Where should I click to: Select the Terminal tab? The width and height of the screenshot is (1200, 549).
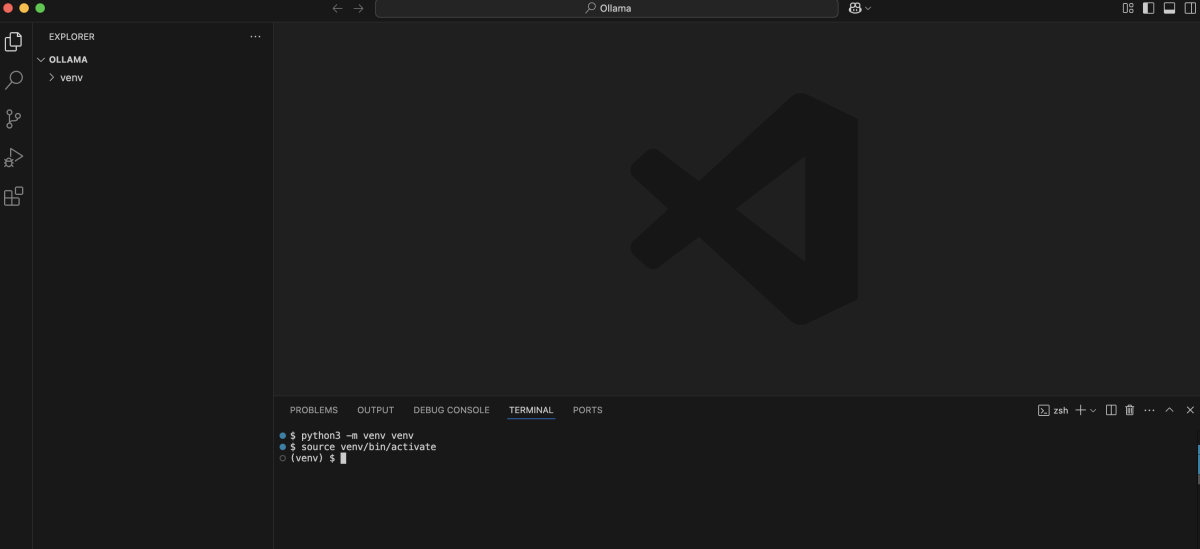[x=531, y=410]
